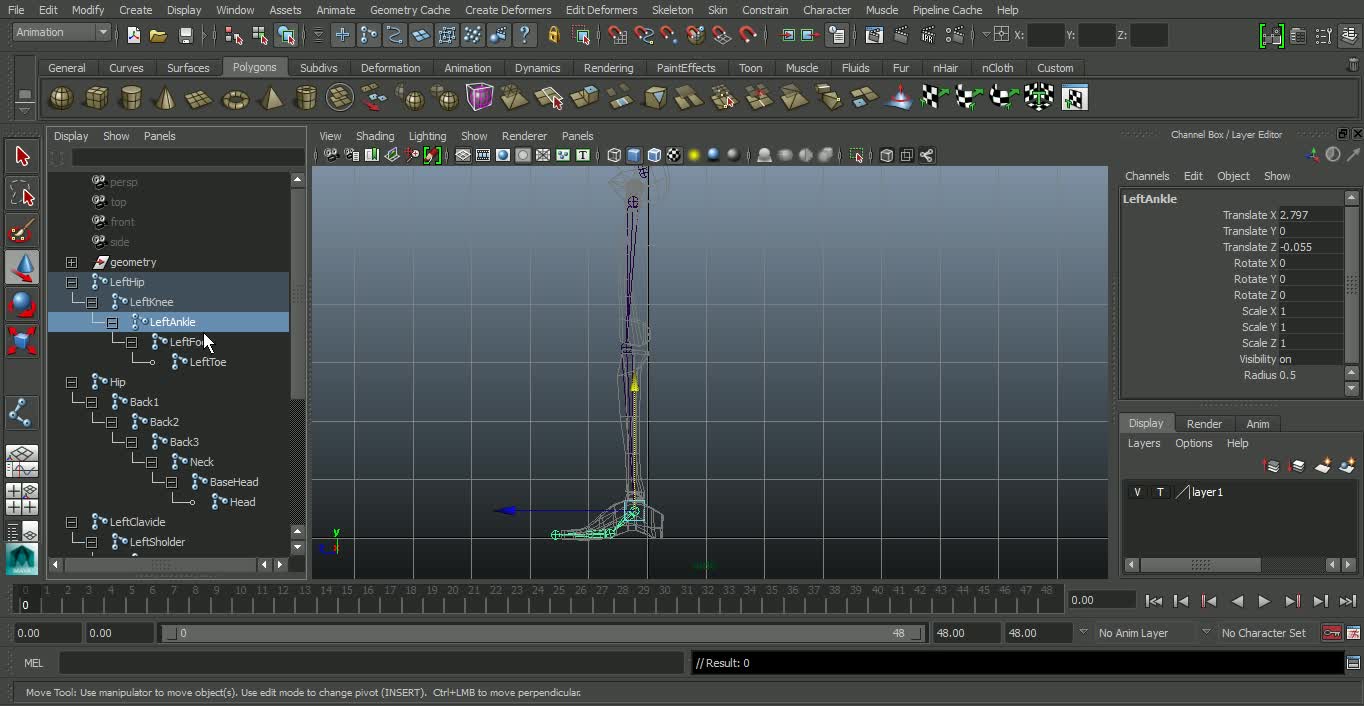Click the padlock lock selection icon

click(x=554, y=35)
